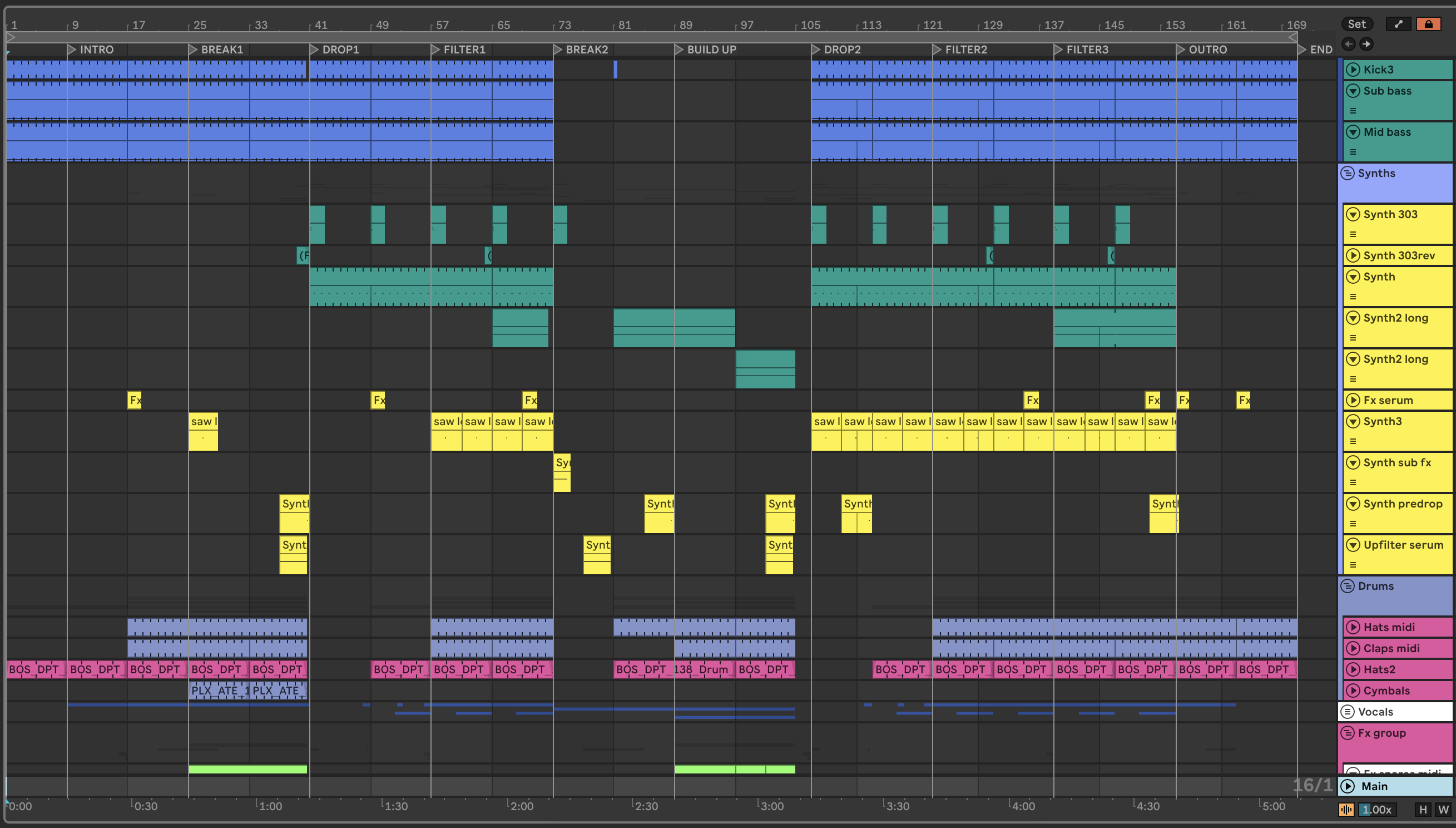Screen dimensions: 1456x828
Task: Select the END locator
Action: click(x=1316, y=50)
